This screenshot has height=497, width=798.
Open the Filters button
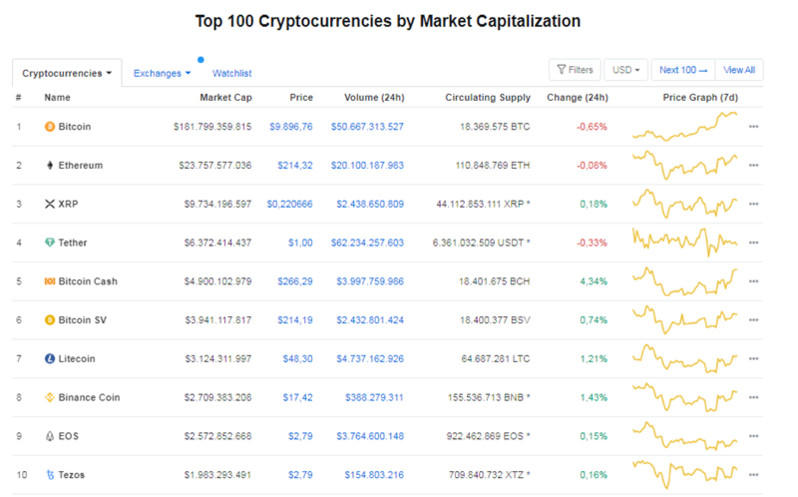574,70
